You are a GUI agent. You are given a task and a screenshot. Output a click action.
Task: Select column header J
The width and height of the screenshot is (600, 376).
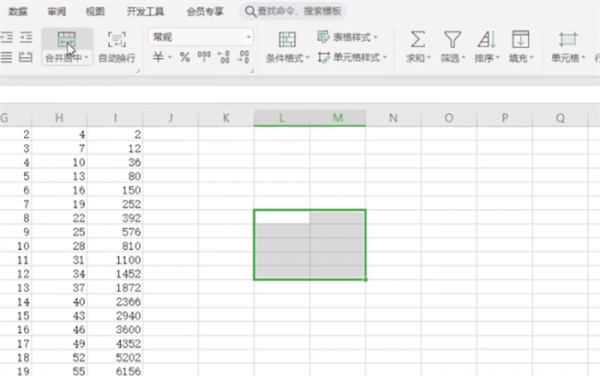pos(171,118)
